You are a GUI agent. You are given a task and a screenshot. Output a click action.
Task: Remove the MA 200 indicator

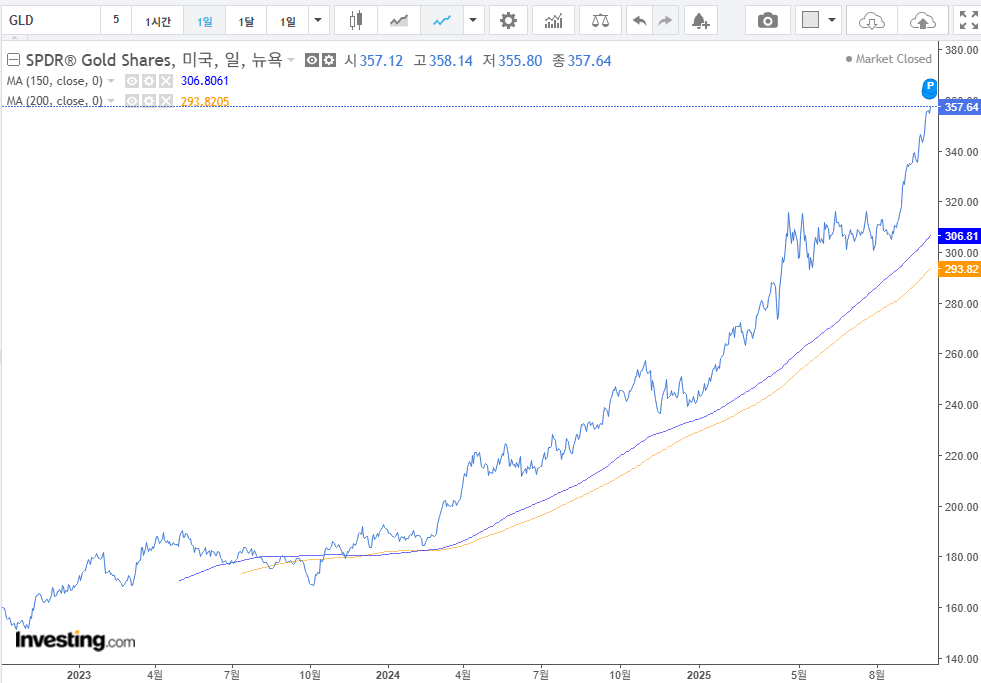165,101
